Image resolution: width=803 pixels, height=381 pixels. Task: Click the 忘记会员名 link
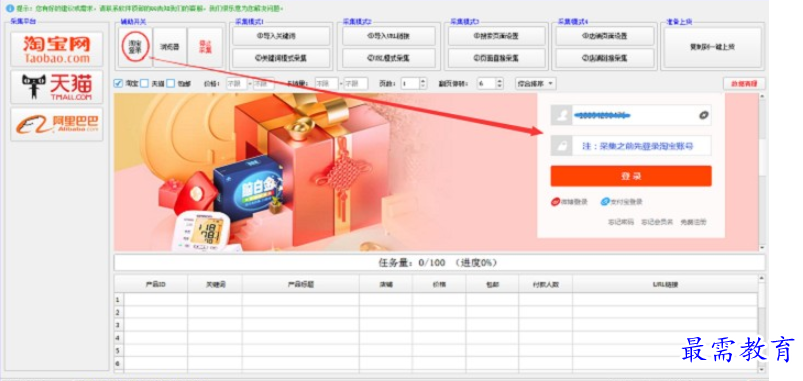pyautogui.click(x=657, y=222)
